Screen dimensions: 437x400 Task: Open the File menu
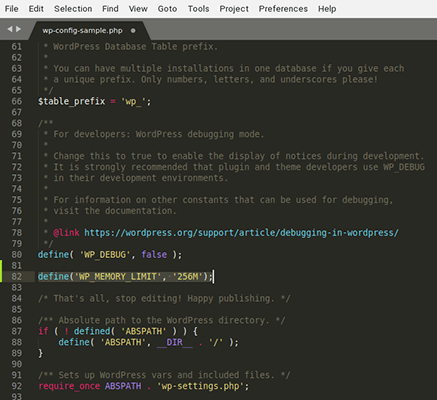click(x=12, y=9)
